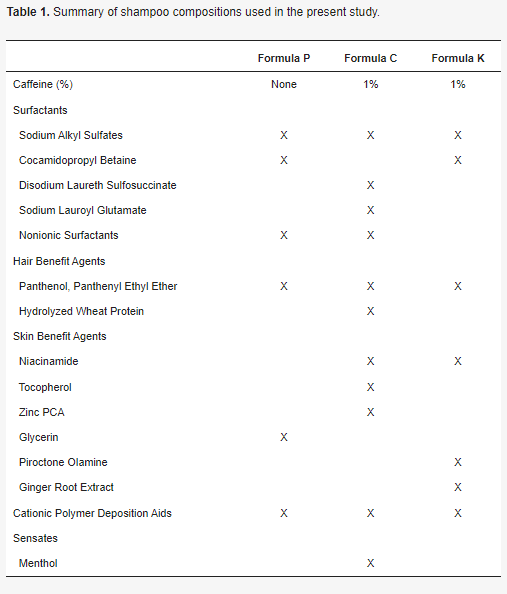Click the Piroctone Olamine row label
The width and height of the screenshot is (507, 594).
63,462
